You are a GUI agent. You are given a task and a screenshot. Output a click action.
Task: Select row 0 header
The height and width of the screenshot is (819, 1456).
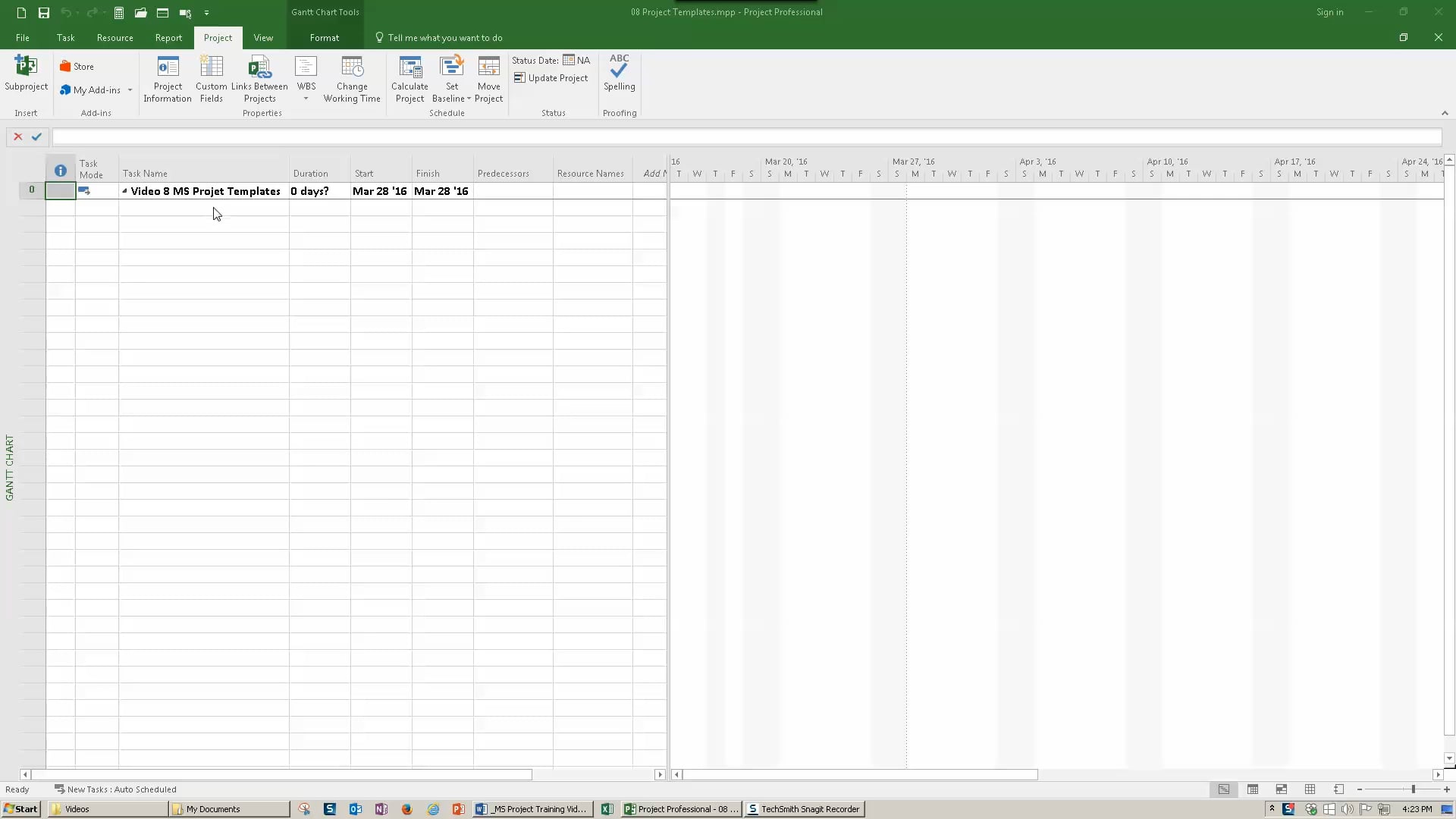32,190
